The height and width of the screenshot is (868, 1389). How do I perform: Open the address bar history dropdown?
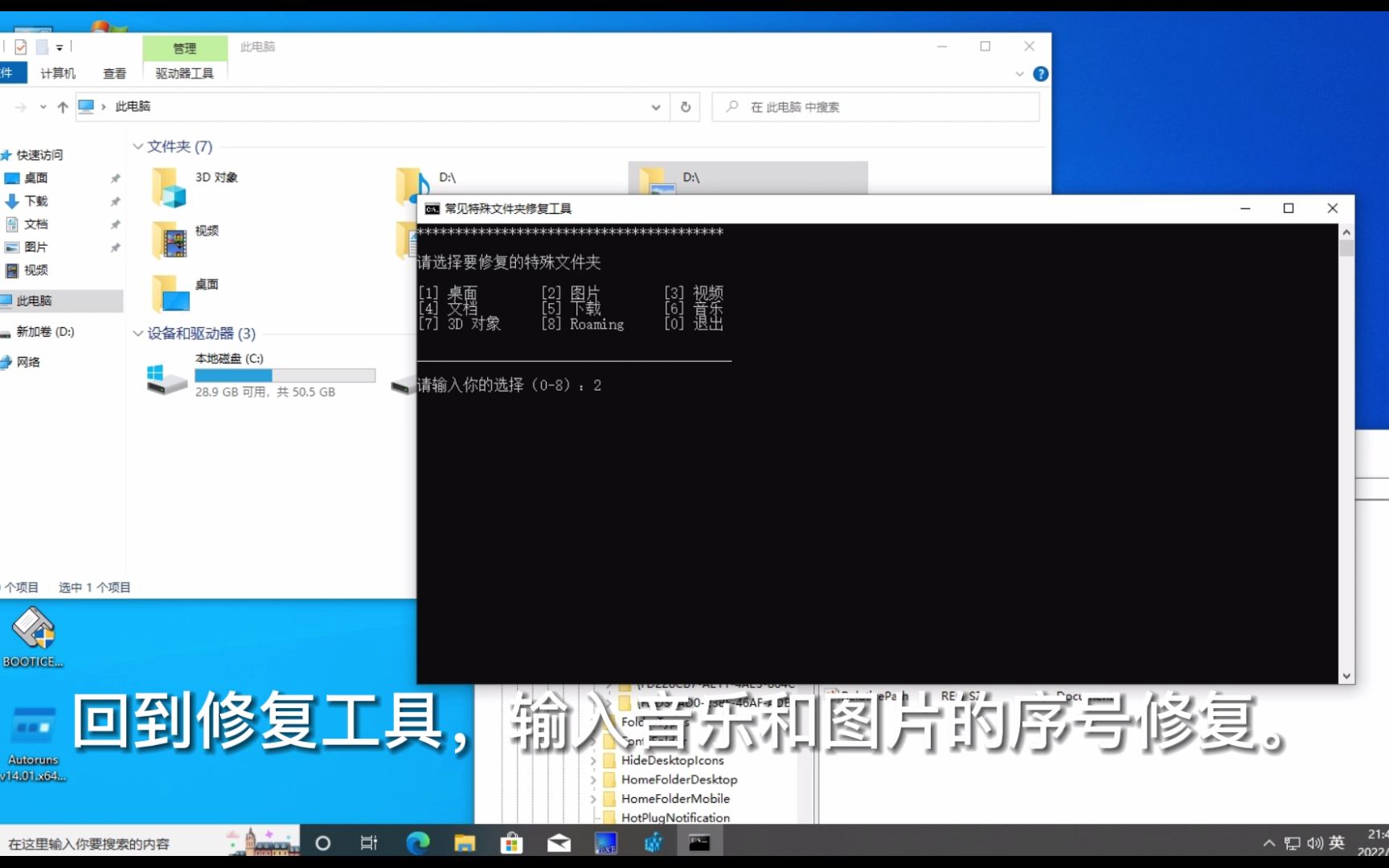tap(656, 107)
